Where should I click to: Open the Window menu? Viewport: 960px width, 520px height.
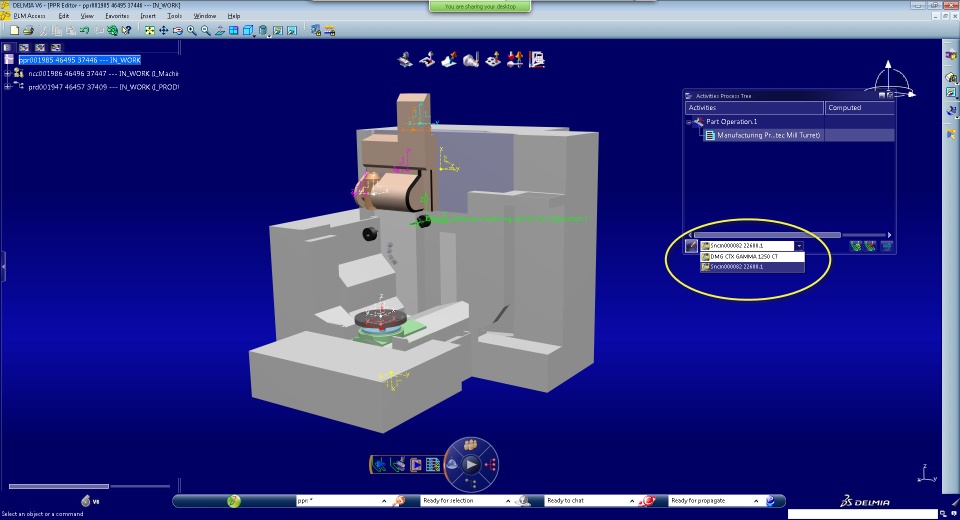click(x=204, y=16)
